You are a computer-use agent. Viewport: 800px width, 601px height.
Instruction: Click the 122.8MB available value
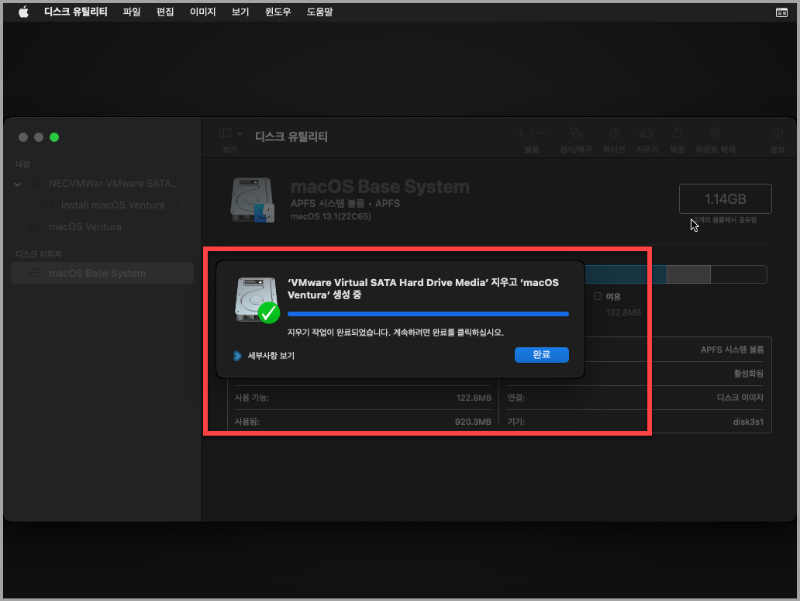[x=473, y=398]
